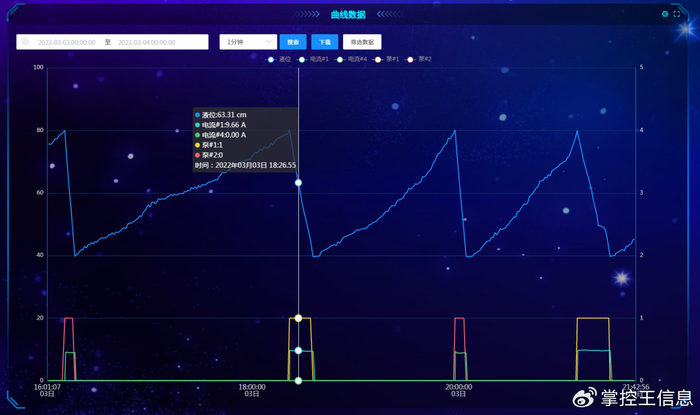Toggle the 泵#2 series in the legend

point(419,59)
